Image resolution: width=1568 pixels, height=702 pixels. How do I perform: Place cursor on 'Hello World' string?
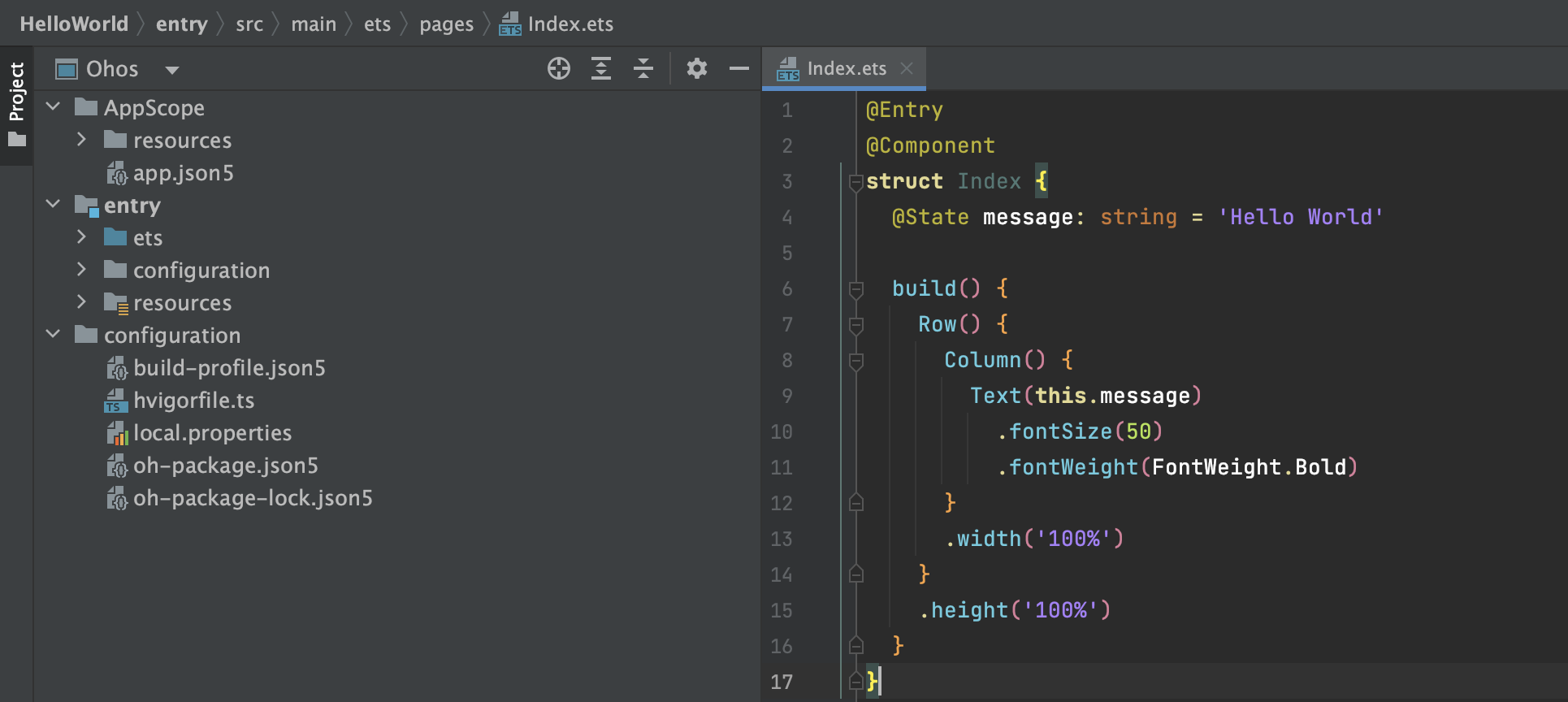[1301, 217]
